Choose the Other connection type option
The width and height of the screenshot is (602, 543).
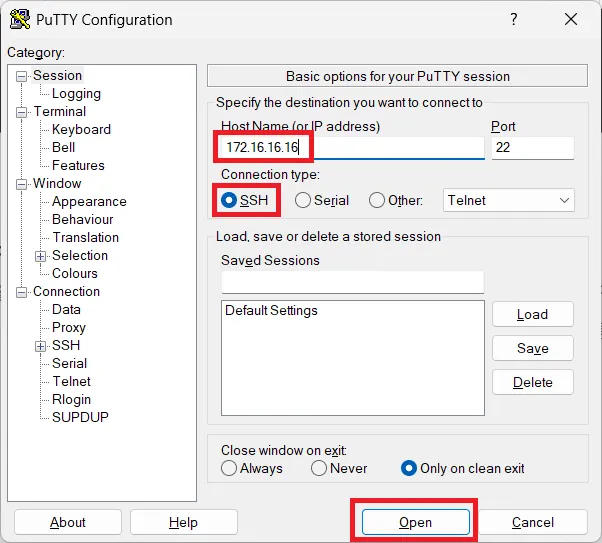pyautogui.click(x=377, y=200)
